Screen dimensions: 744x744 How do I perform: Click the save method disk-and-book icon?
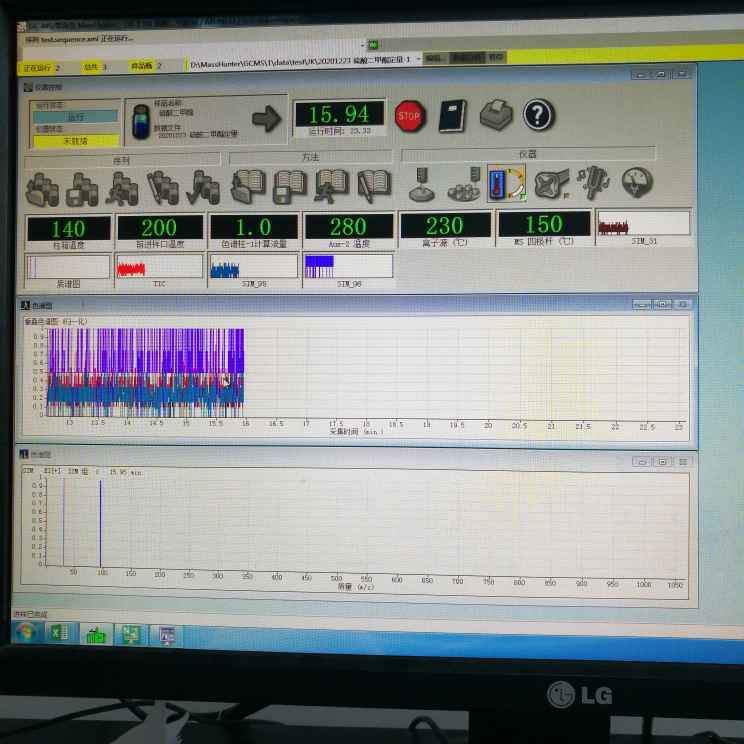(x=289, y=185)
